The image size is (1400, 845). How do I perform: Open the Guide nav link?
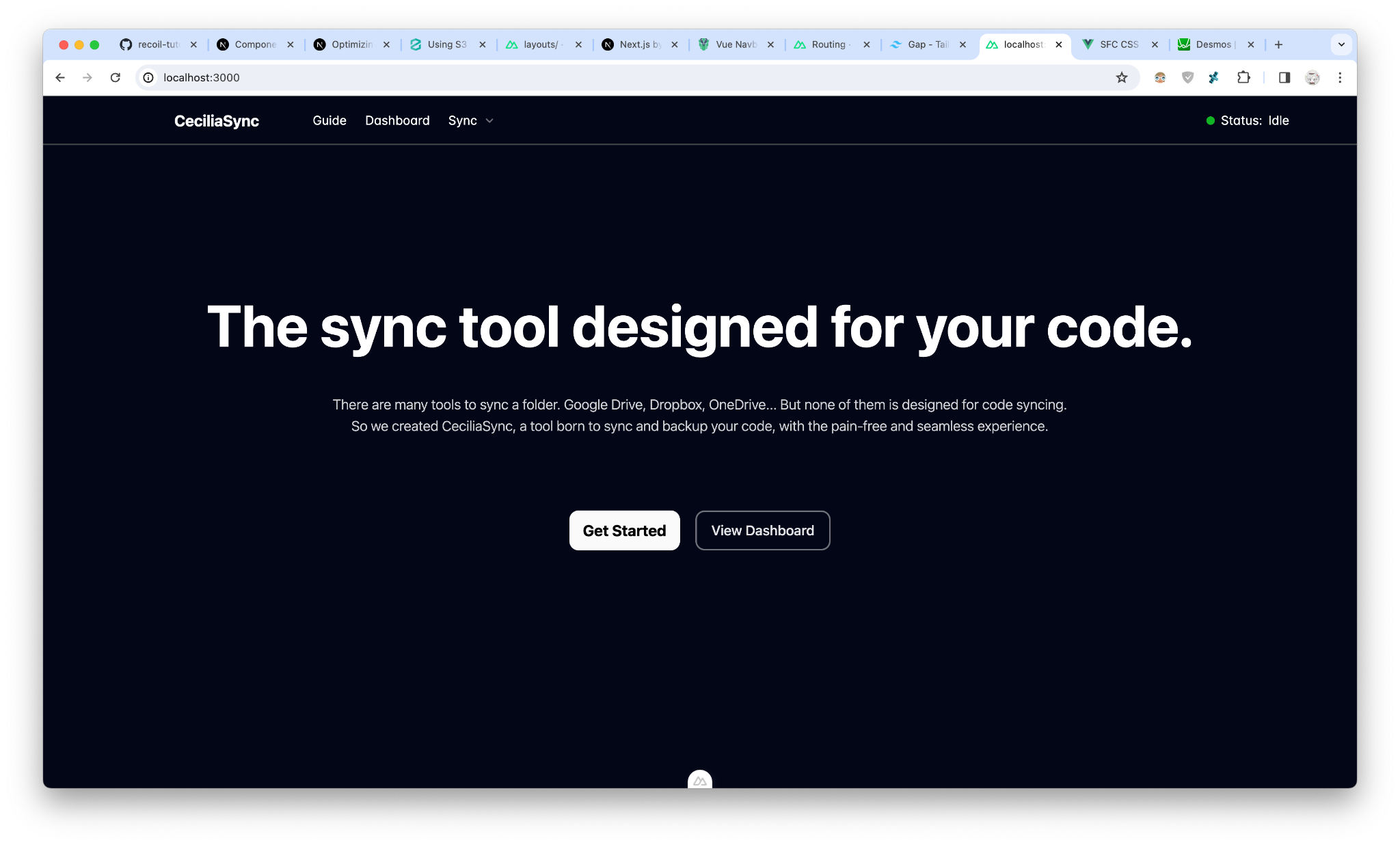(x=329, y=120)
